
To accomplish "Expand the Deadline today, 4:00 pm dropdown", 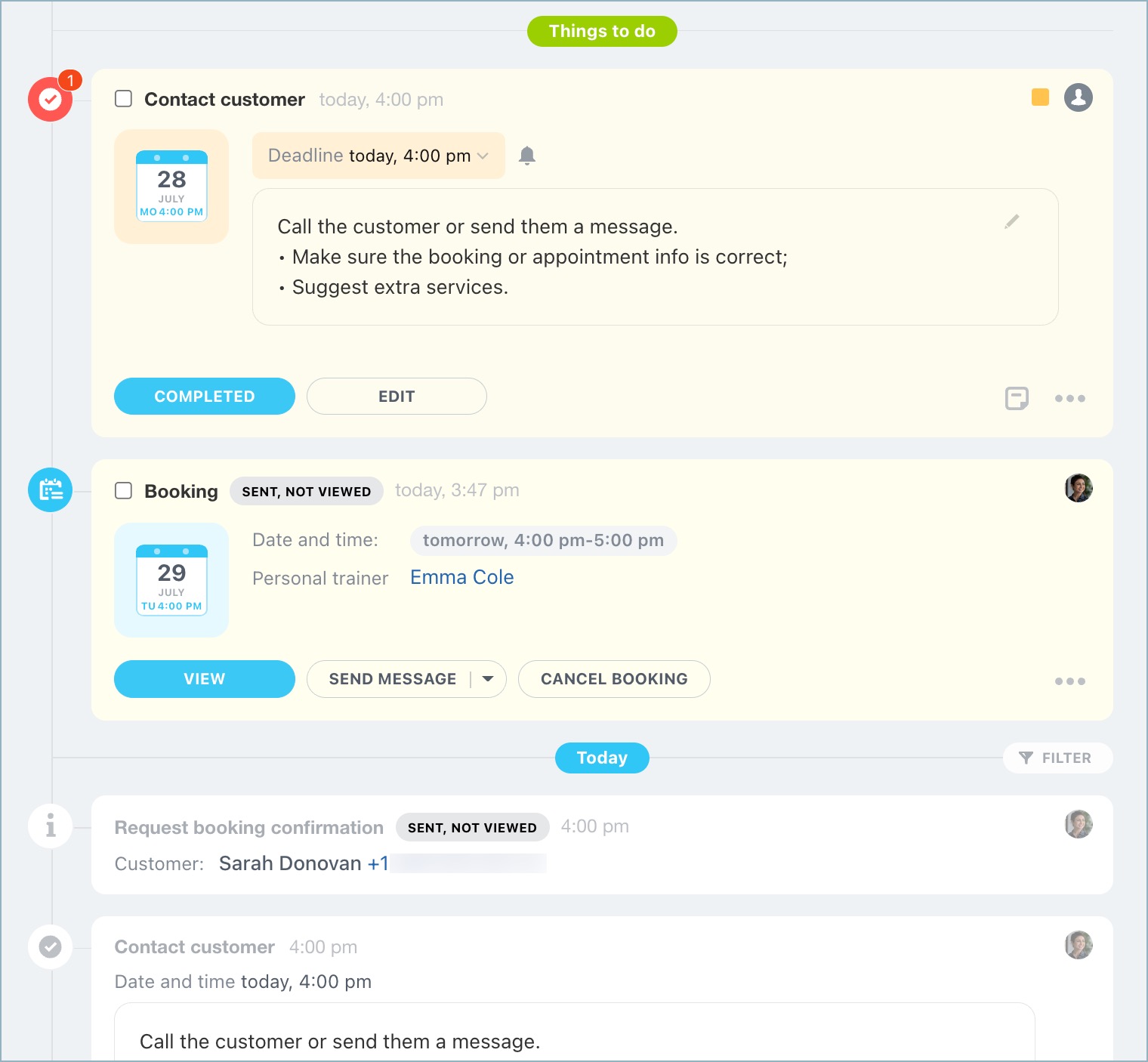I will (378, 156).
